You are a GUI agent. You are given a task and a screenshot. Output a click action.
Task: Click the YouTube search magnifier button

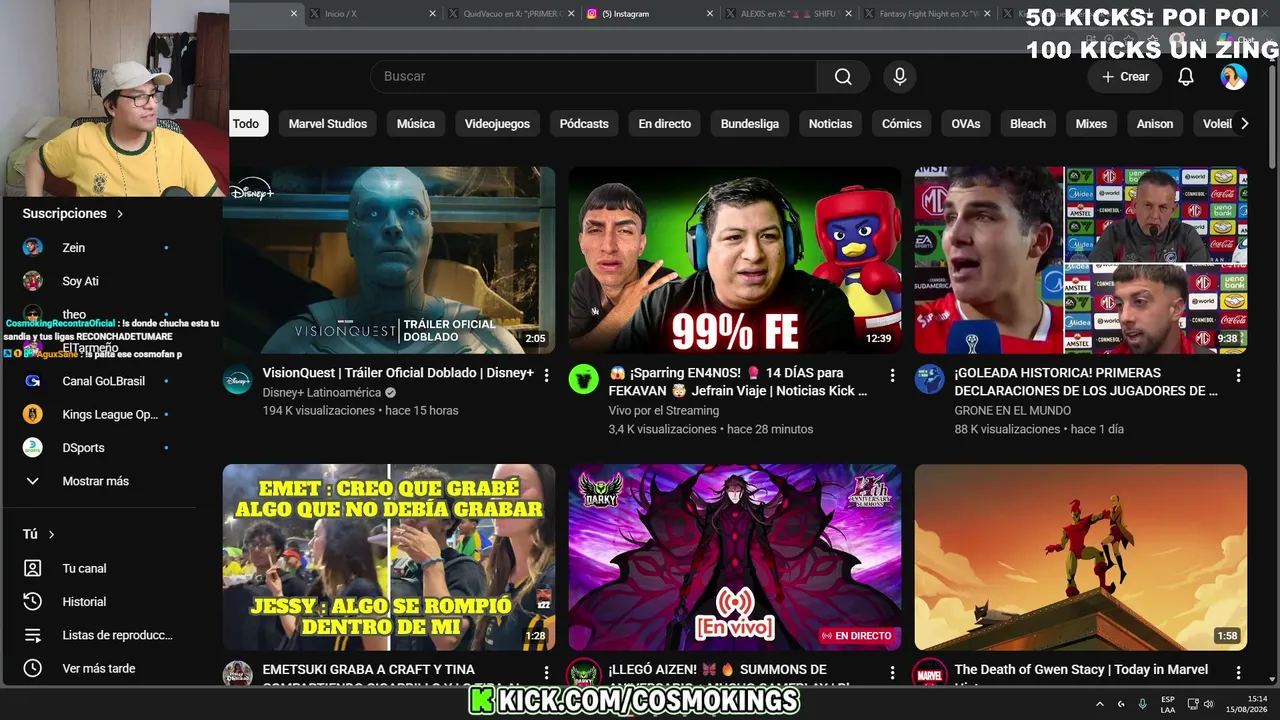(x=843, y=77)
